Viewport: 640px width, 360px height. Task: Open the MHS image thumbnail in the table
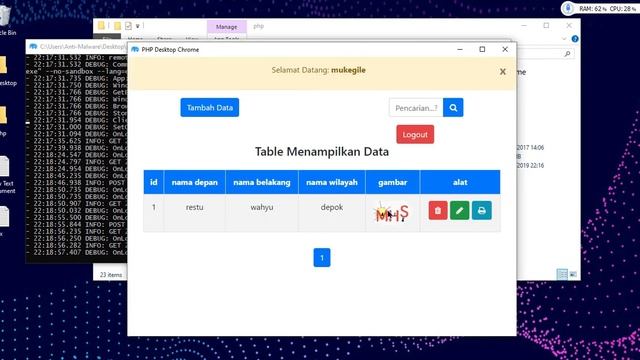(391, 213)
